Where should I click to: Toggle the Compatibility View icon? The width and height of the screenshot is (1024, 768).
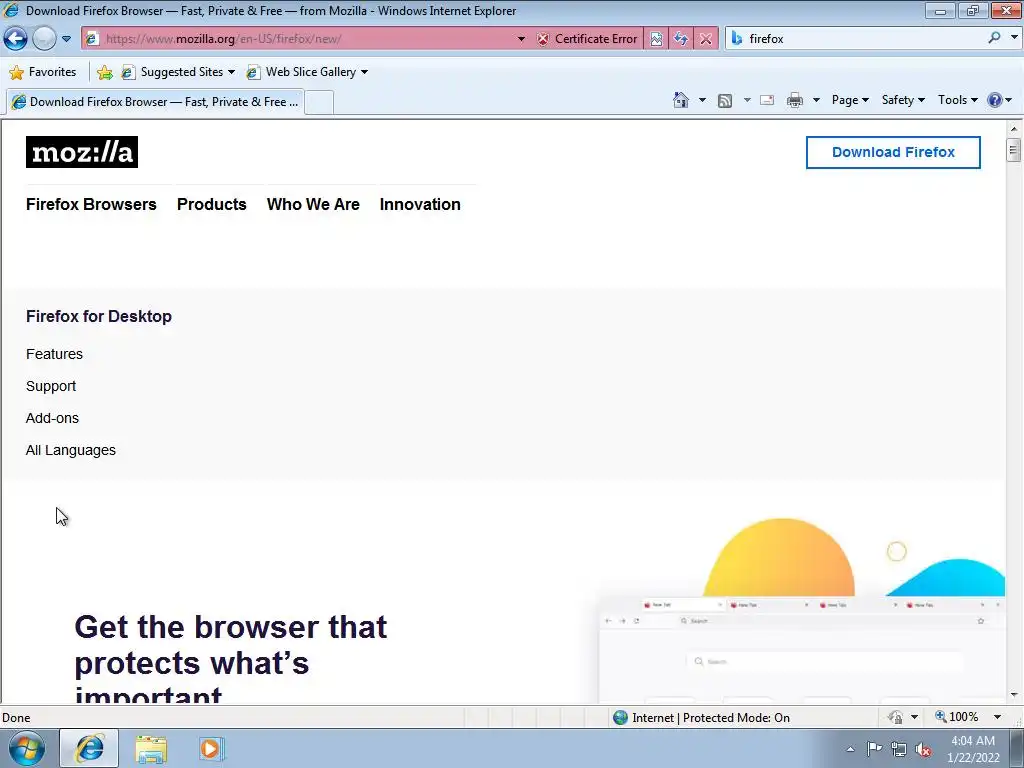[656, 39]
